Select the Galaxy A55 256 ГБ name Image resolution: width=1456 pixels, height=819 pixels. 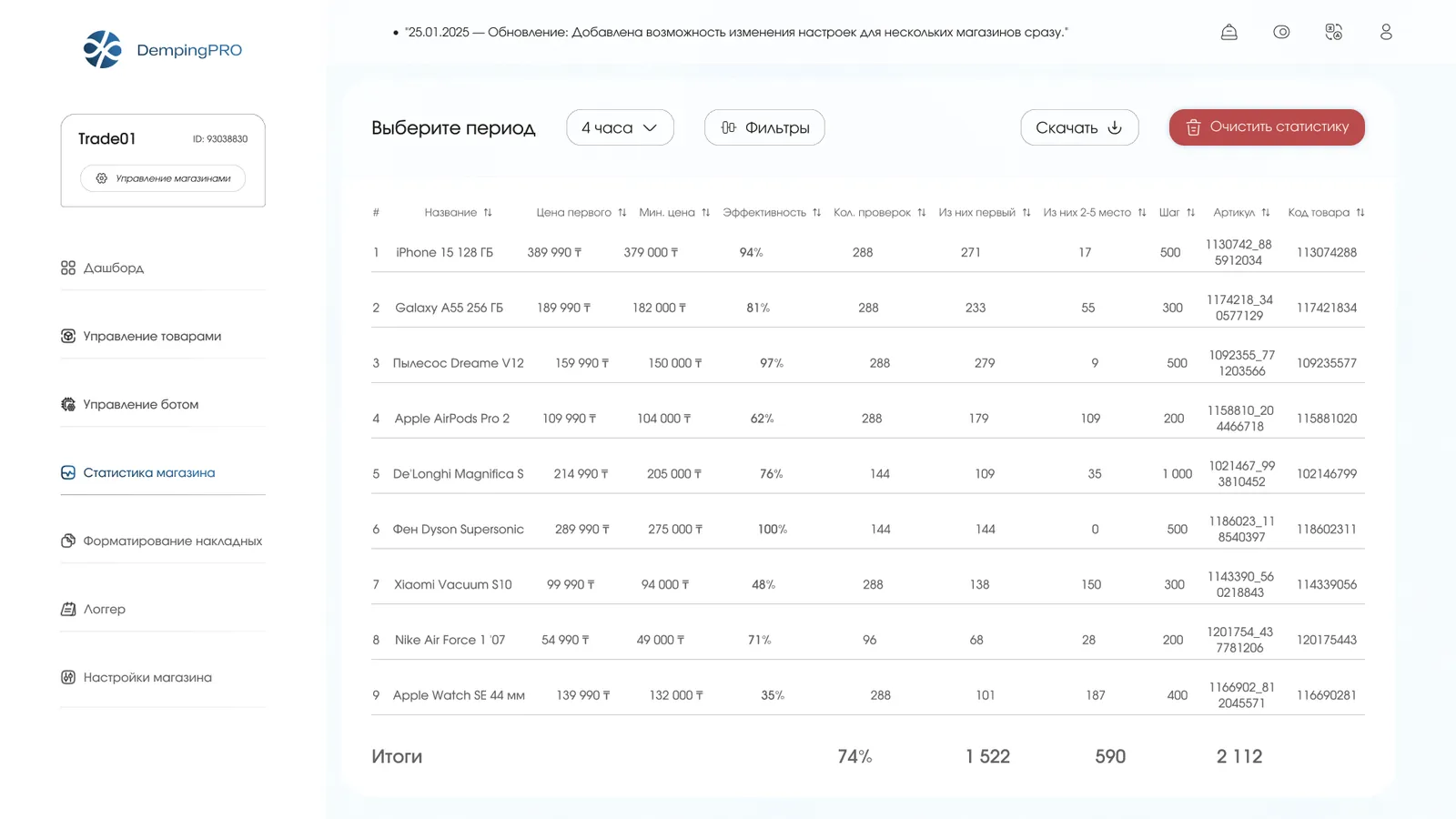click(449, 308)
